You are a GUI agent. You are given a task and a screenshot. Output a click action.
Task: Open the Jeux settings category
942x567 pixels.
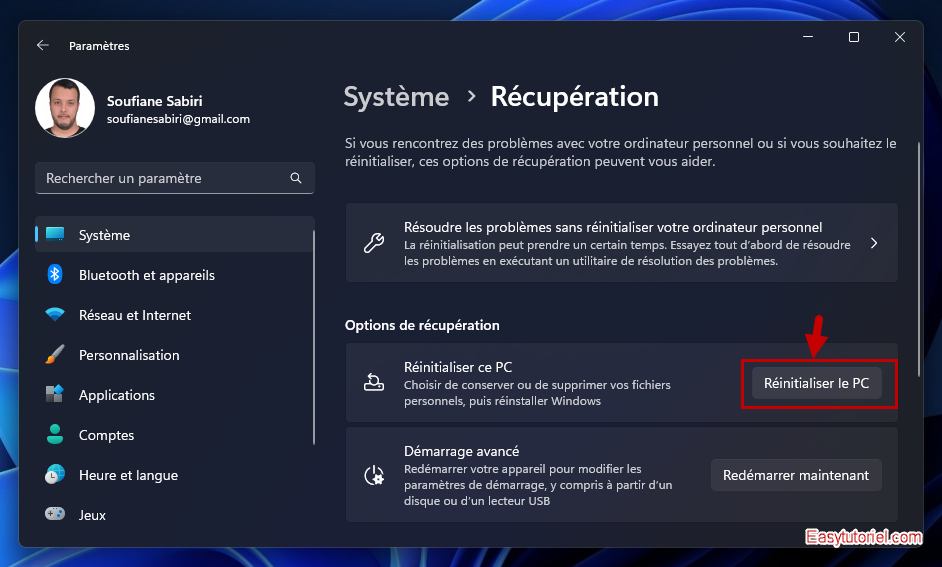coord(174,515)
